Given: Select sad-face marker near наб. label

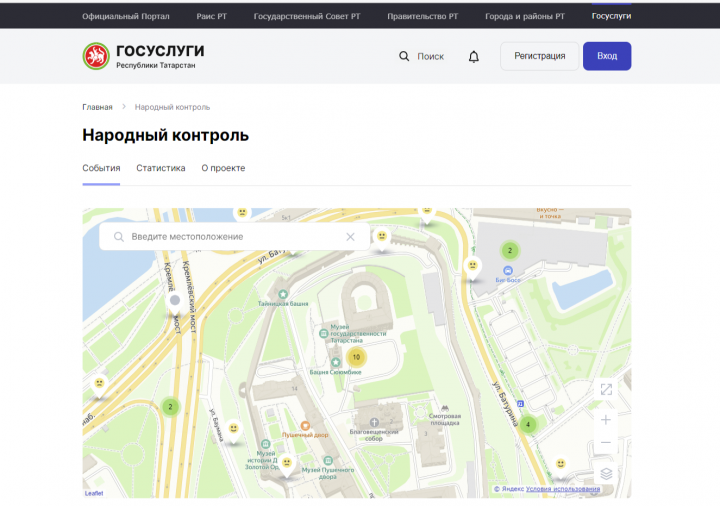Looking at the screenshot, I should click(x=99, y=386).
